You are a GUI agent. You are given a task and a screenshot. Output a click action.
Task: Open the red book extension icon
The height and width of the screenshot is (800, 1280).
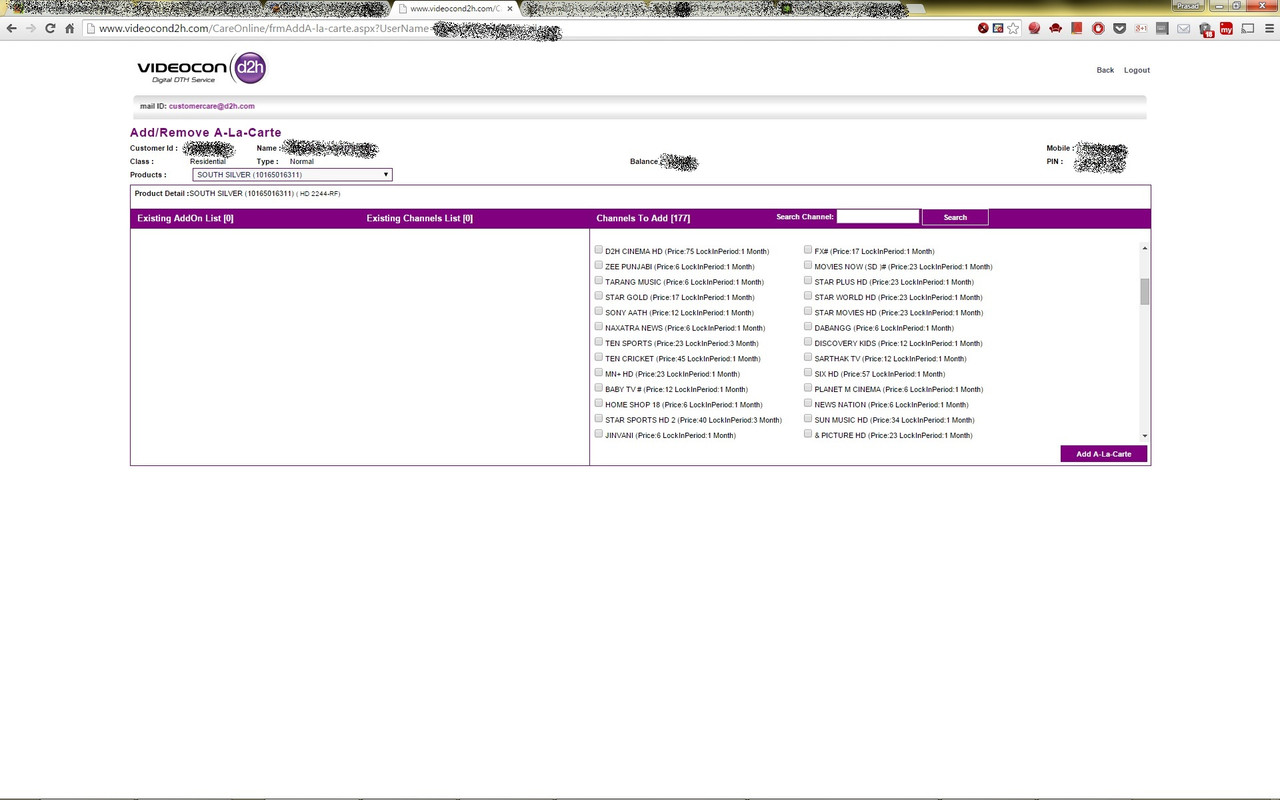(x=1077, y=29)
